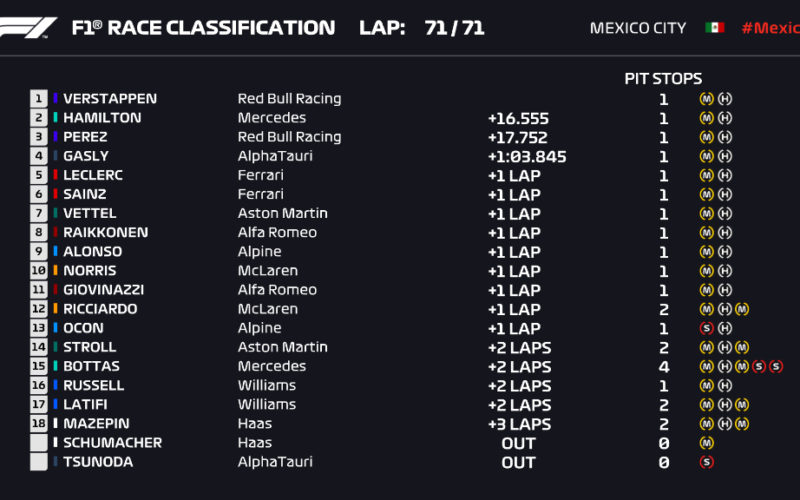800x500 pixels.
Task: Click the F1 RACE CLASSIFICATION title
Action: (x=204, y=28)
